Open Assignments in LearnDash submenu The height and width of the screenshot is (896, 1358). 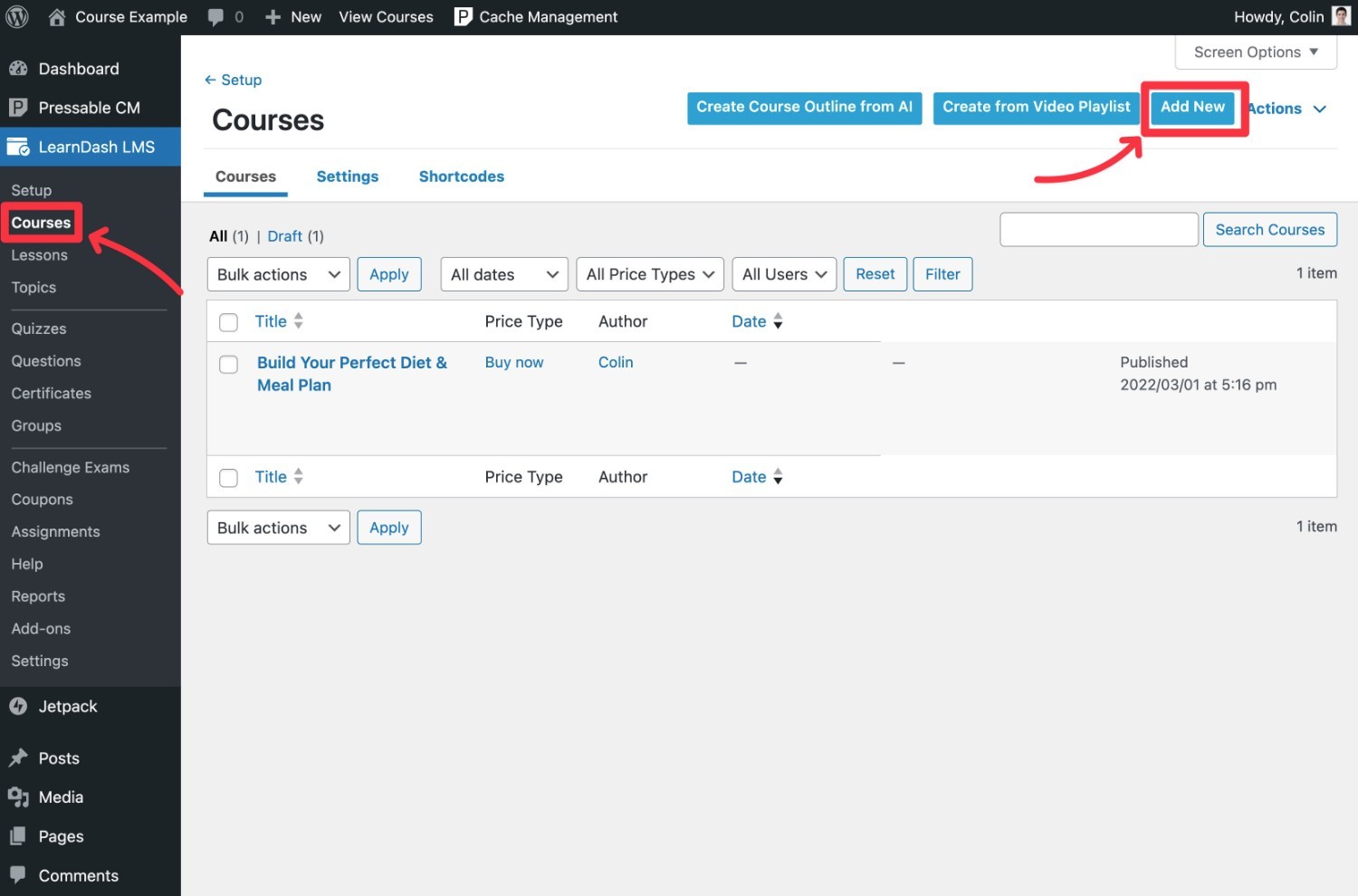pos(55,531)
